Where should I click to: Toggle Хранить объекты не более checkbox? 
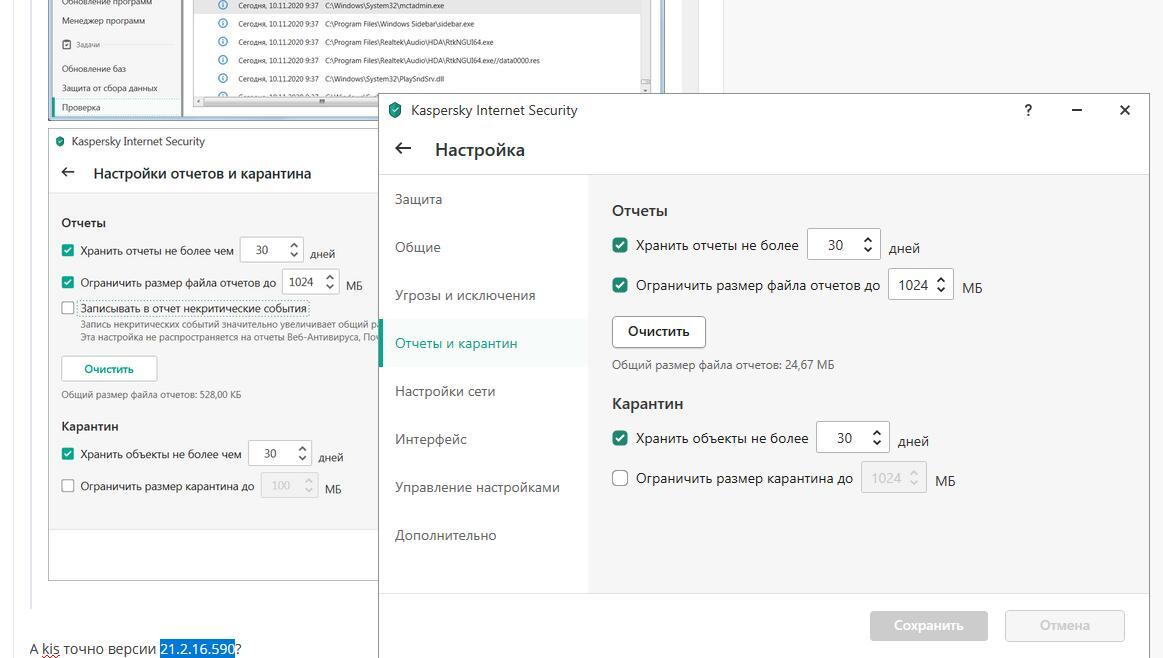click(620, 438)
